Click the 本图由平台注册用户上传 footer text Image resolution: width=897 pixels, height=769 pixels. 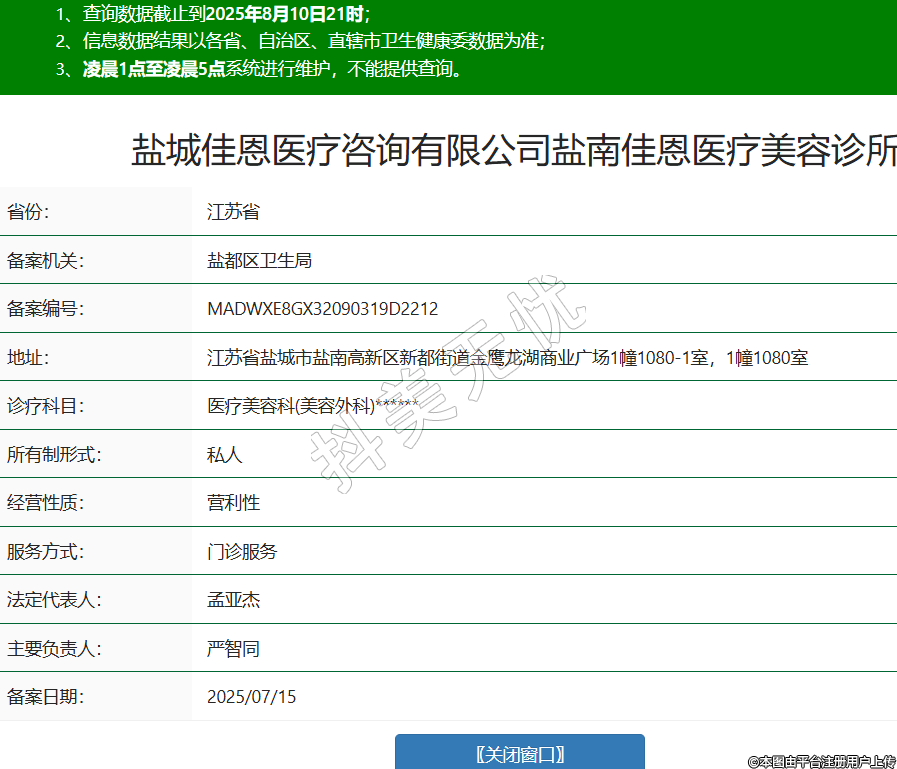tap(821, 761)
